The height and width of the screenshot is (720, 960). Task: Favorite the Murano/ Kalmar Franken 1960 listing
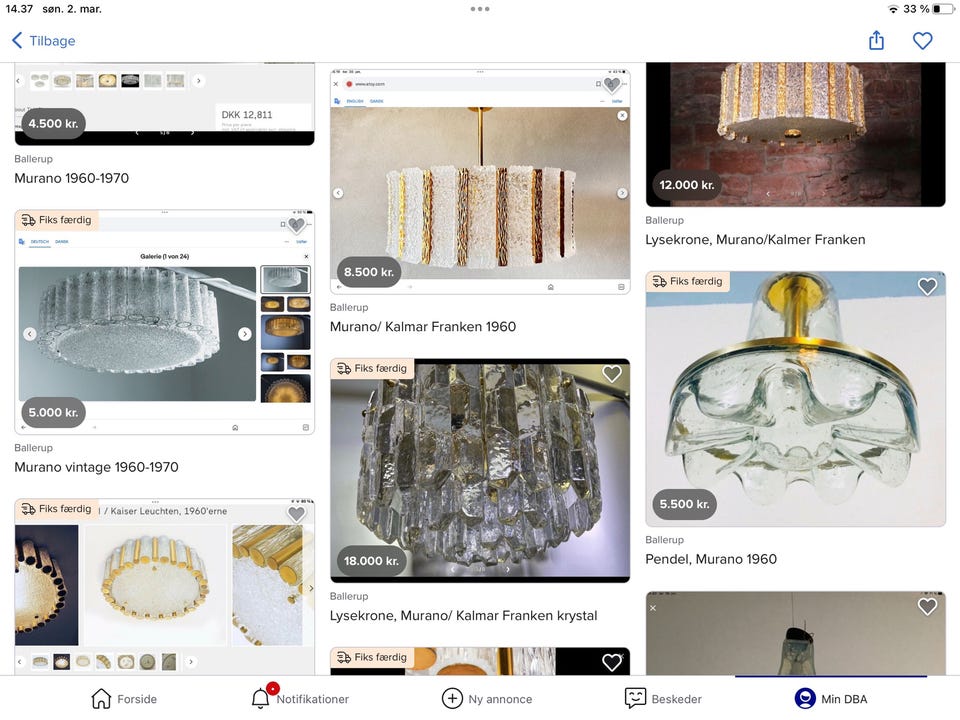[x=611, y=85]
